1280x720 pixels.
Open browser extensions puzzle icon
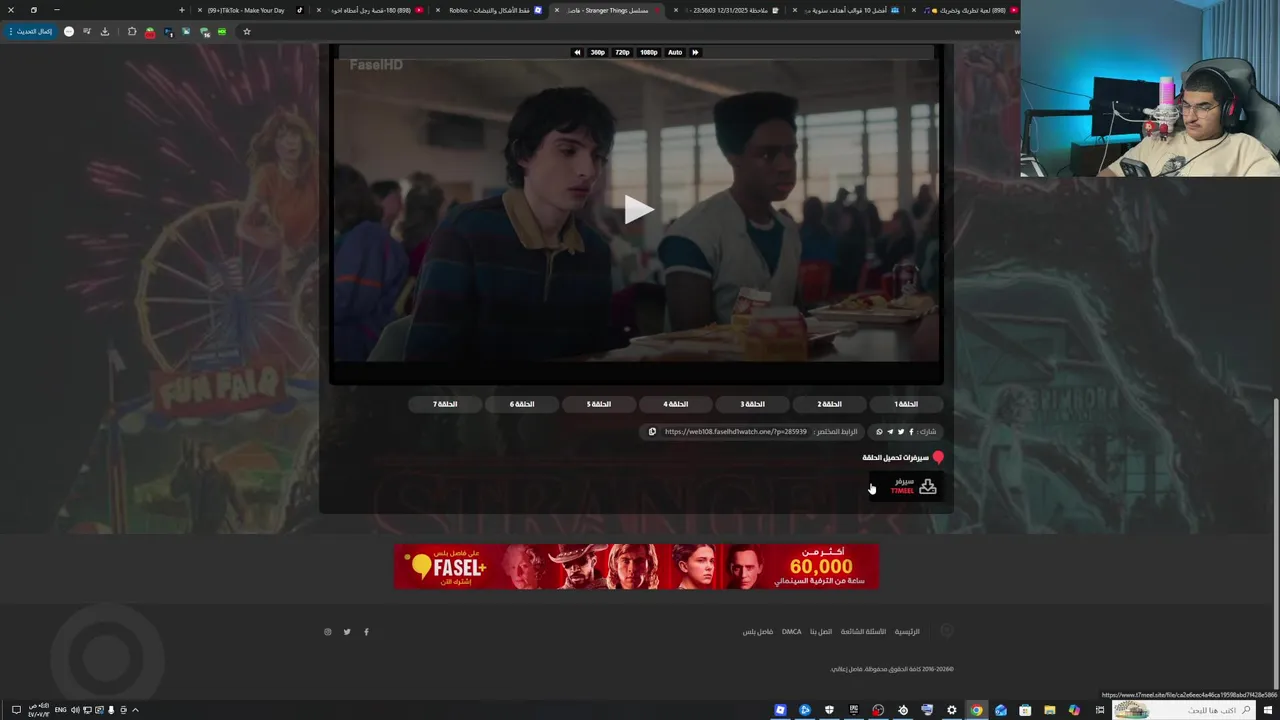point(131,31)
